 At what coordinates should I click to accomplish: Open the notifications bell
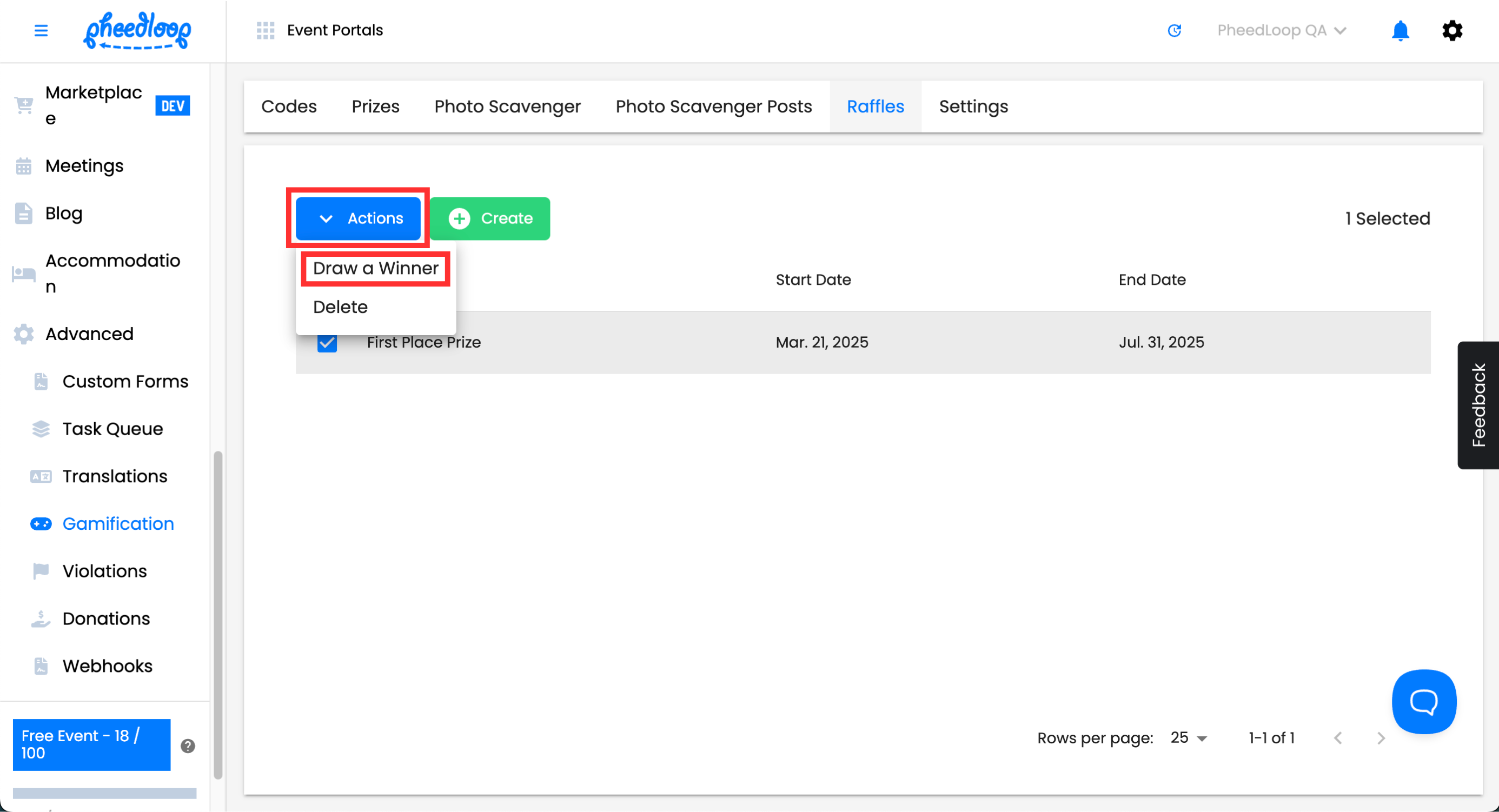click(x=1400, y=30)
